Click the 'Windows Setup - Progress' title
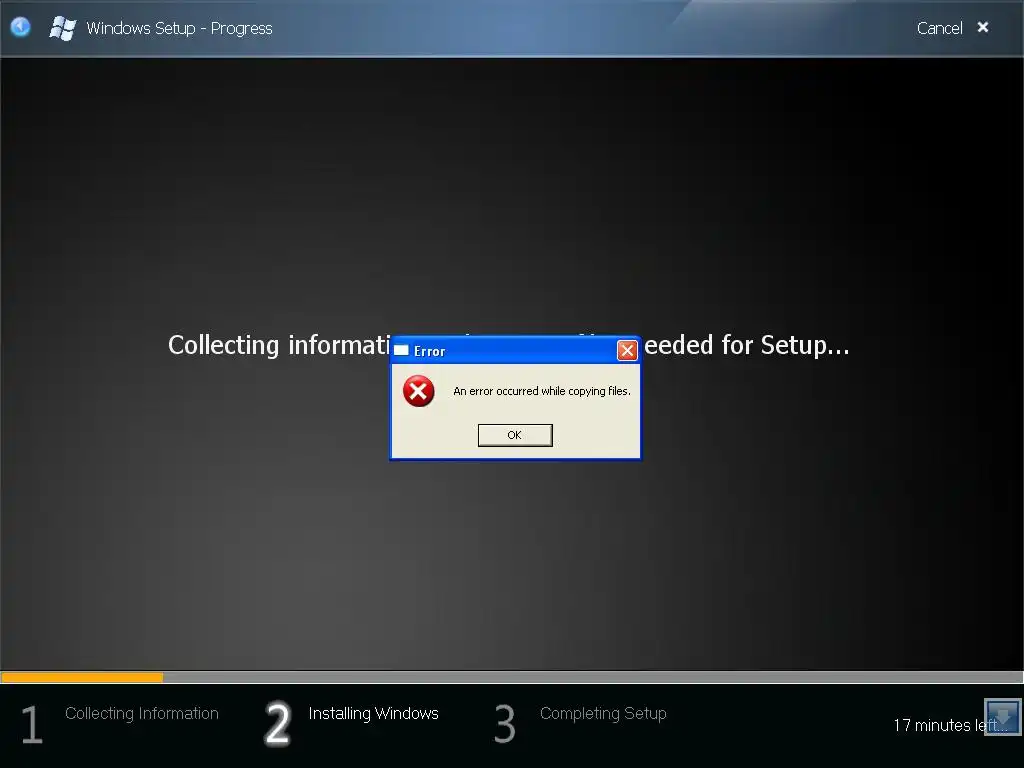The width and height of the screenshot is (1024, 768). 180,28
